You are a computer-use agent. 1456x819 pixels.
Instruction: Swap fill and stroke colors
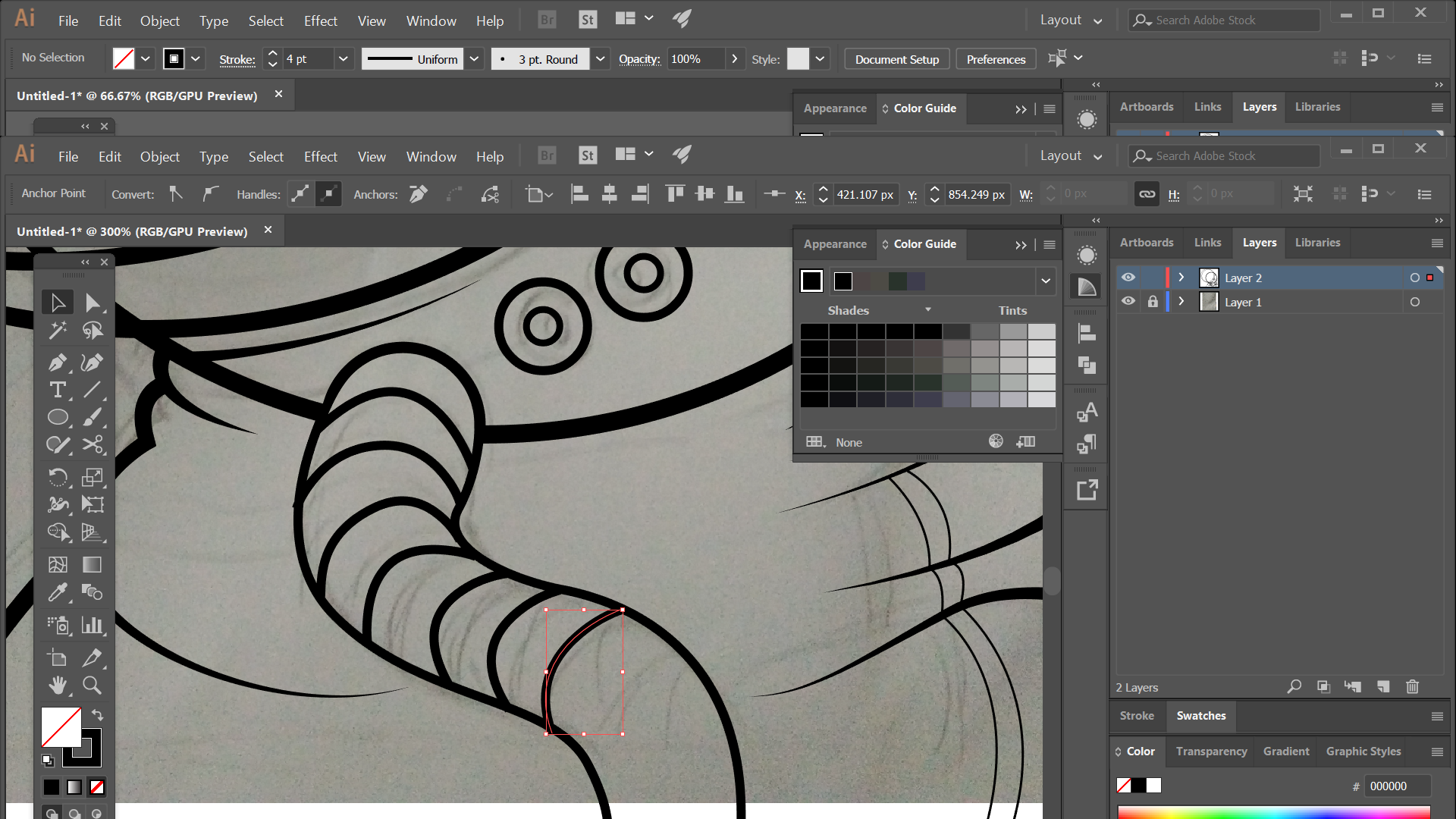click(97, 714)
